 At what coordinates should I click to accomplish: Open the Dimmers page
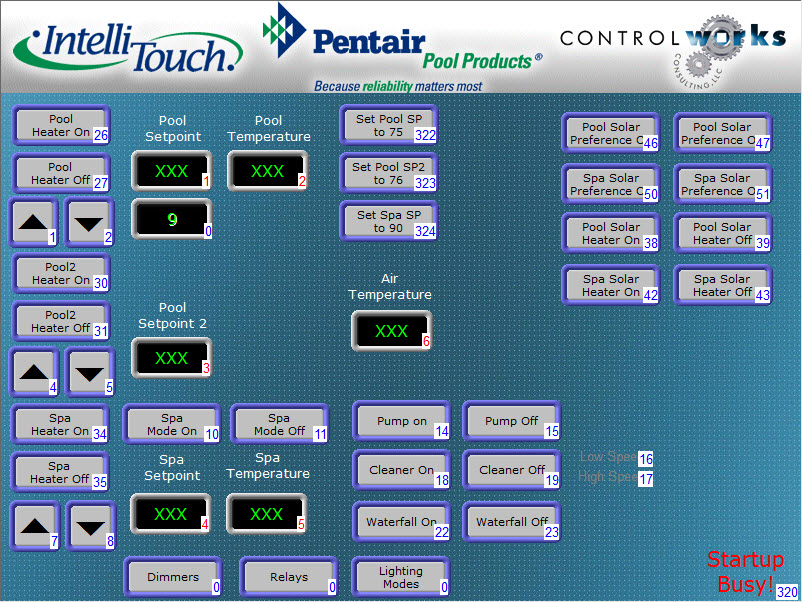(x=173, y=577)
